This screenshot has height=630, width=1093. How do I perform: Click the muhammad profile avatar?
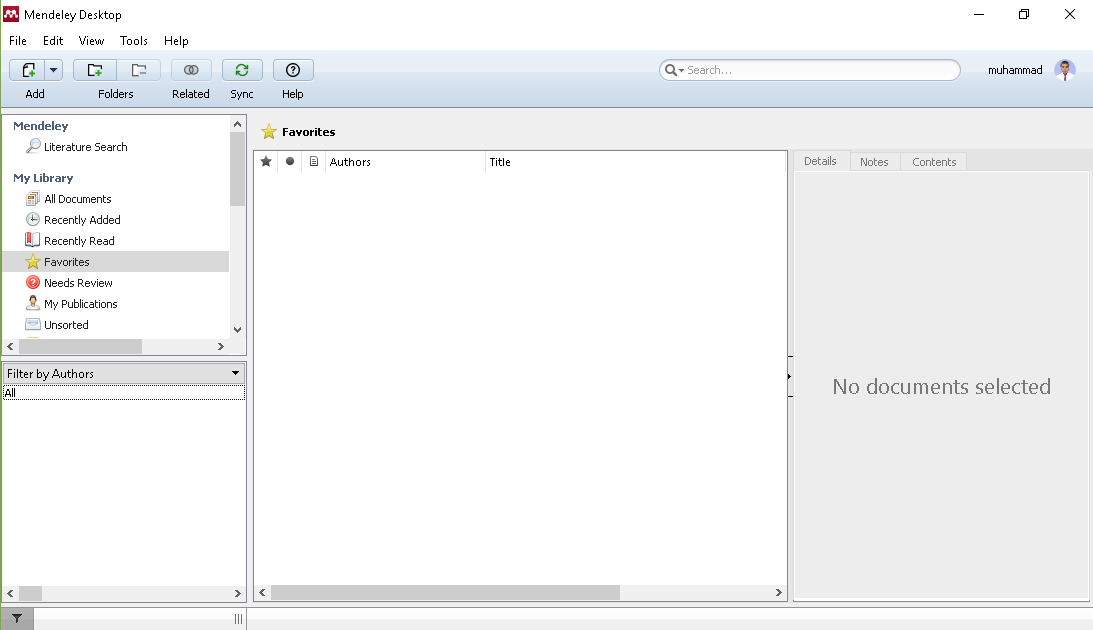[1065, 70]
